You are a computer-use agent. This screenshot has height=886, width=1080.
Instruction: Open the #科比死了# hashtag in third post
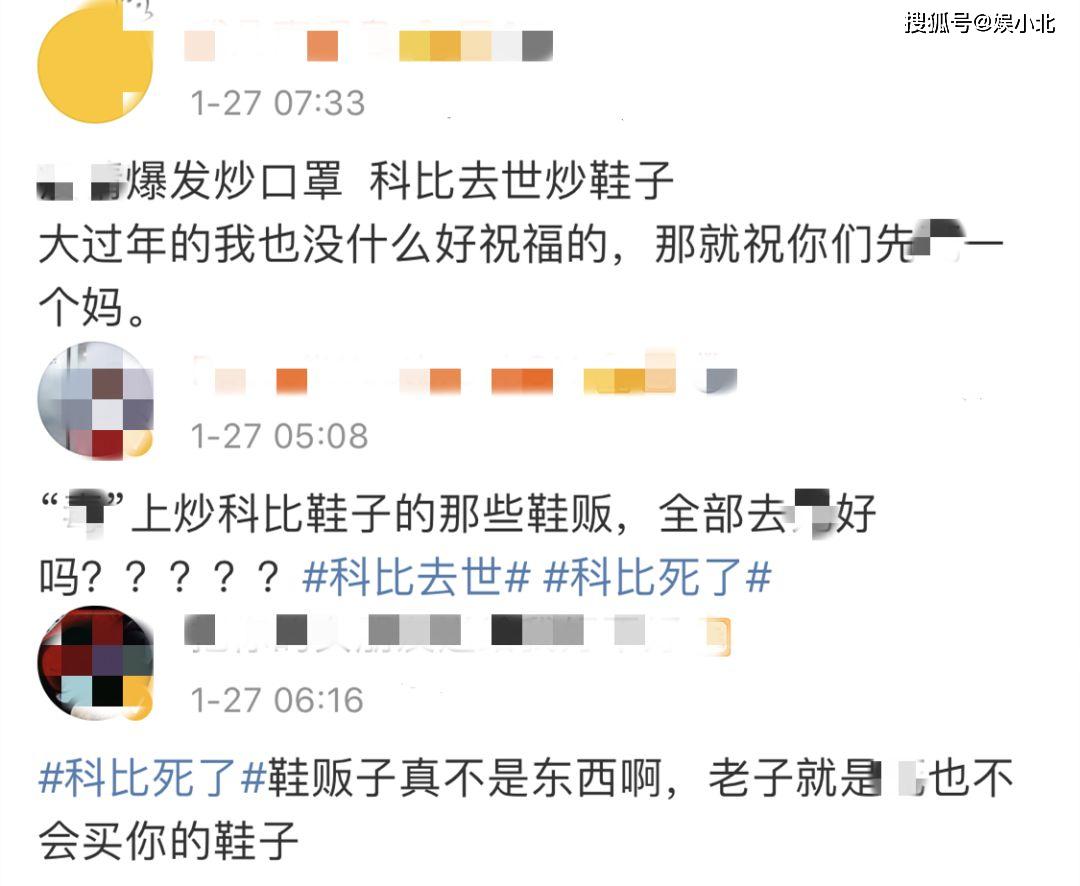coord(152,778)
